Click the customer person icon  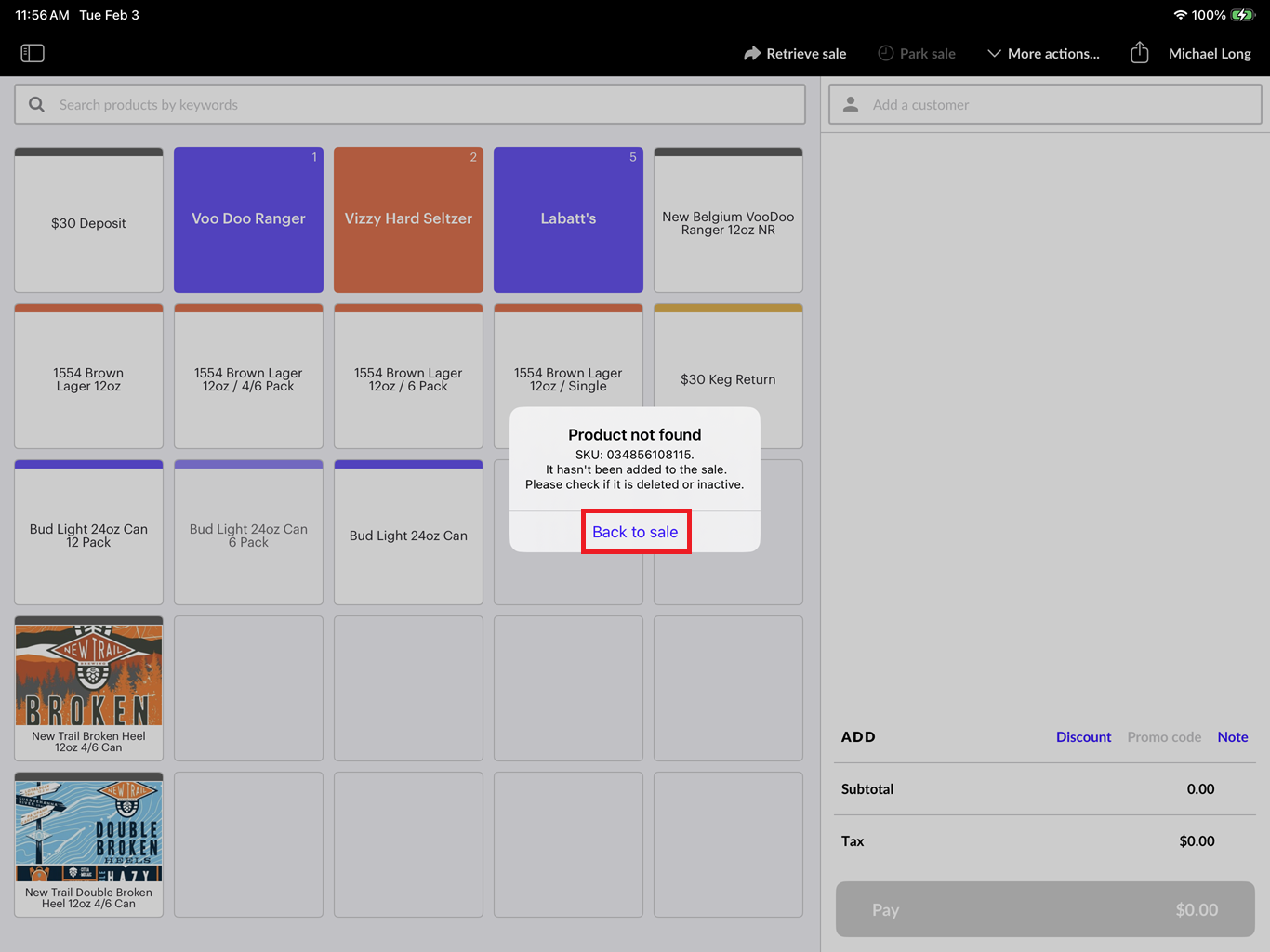(851, 105)
